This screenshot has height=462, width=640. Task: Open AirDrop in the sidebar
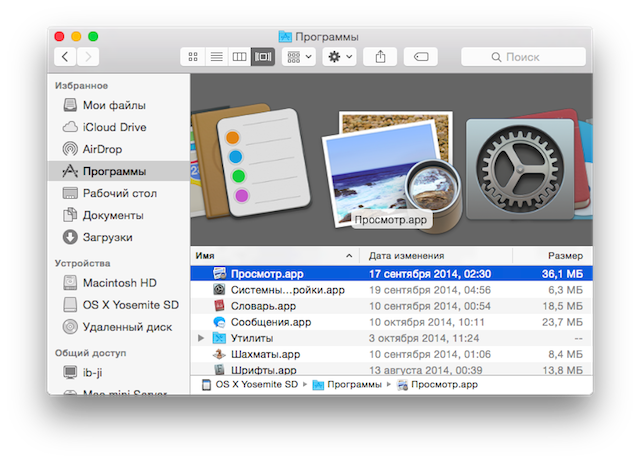click(118, 149)
